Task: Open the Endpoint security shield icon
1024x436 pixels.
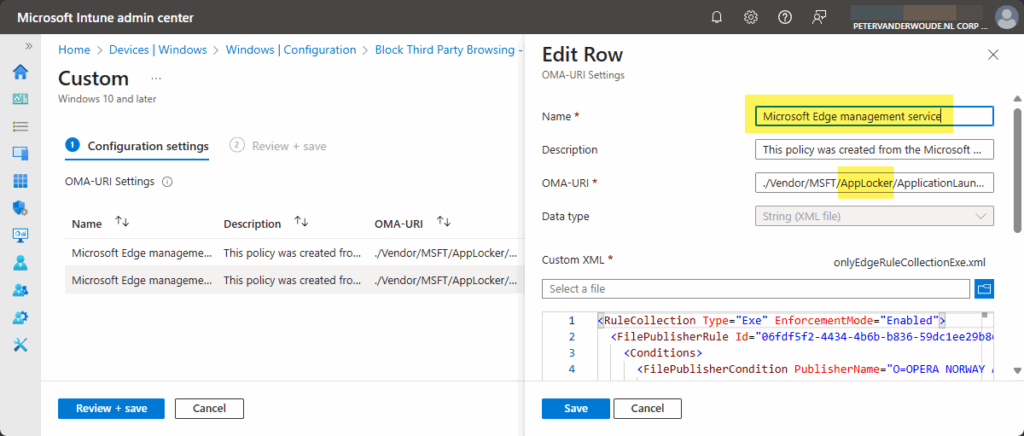Action: pyautogui.click(x=20, y=208)
